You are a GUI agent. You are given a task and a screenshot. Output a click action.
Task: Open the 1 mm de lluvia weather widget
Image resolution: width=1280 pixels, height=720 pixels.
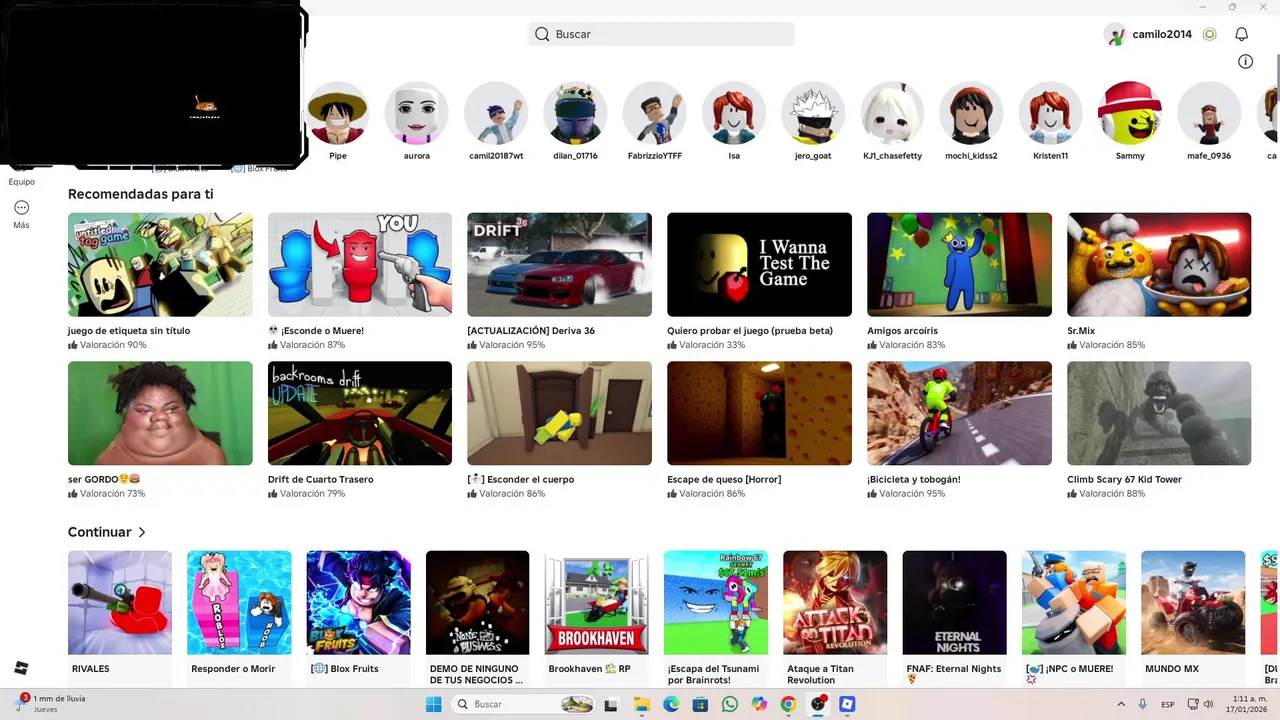52,704
